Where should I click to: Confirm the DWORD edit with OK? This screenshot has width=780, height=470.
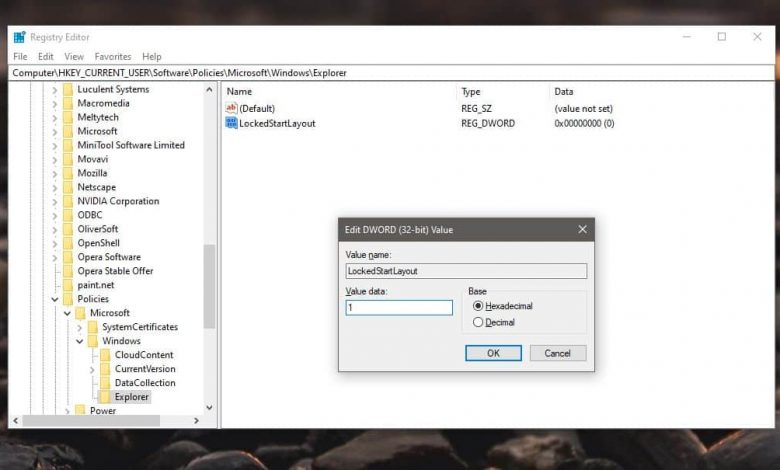pyautogui.click(x=493, y=353)
